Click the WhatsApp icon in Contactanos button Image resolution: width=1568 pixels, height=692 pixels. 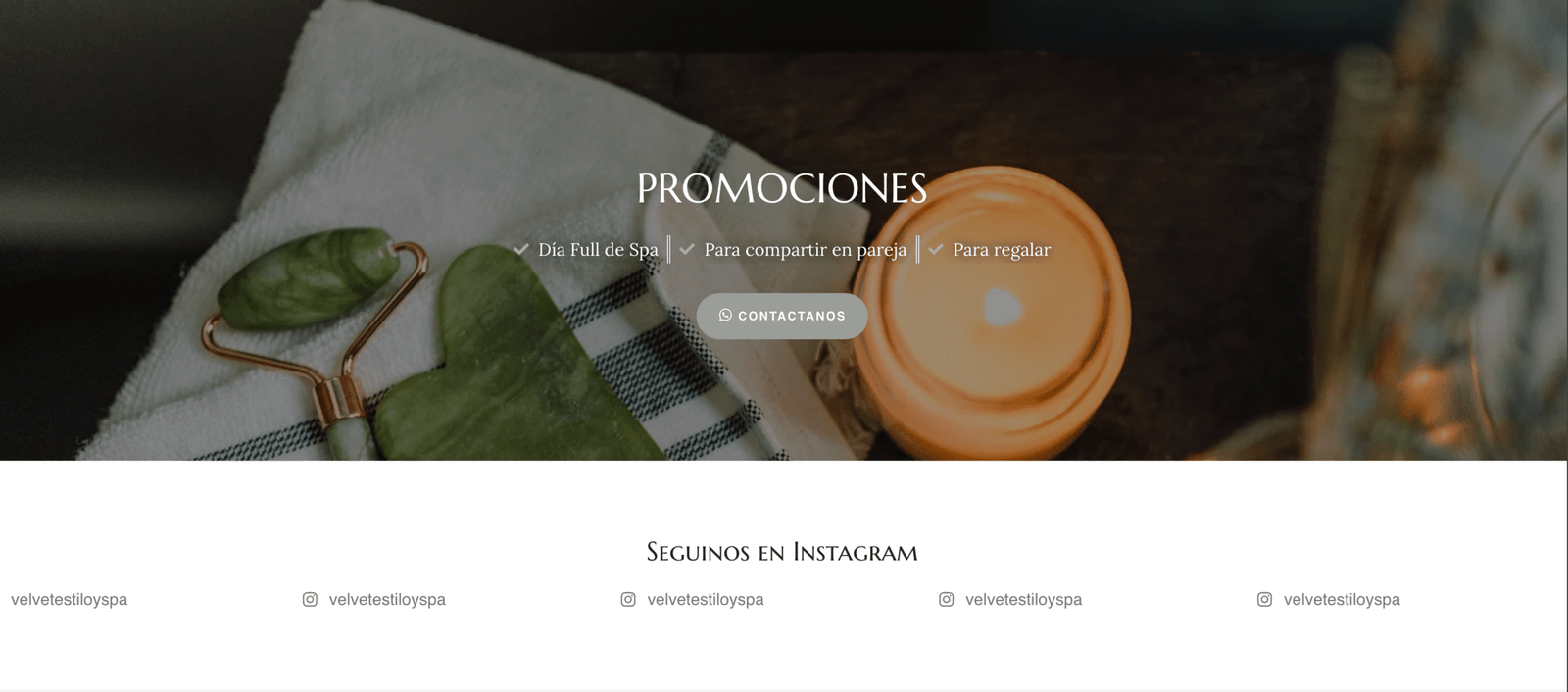pos(725,316)
